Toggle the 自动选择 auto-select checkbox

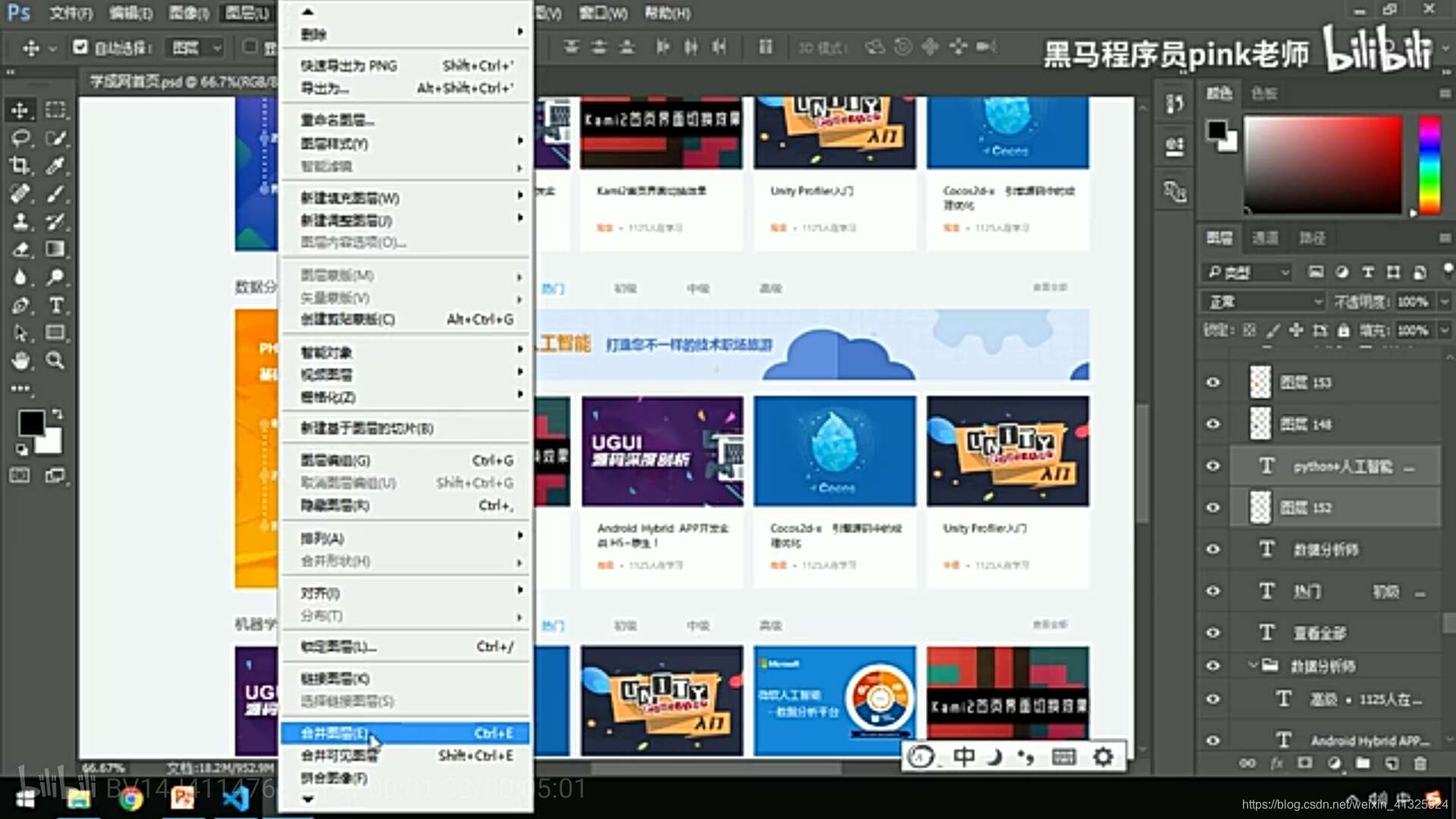(x=80, y=47)
